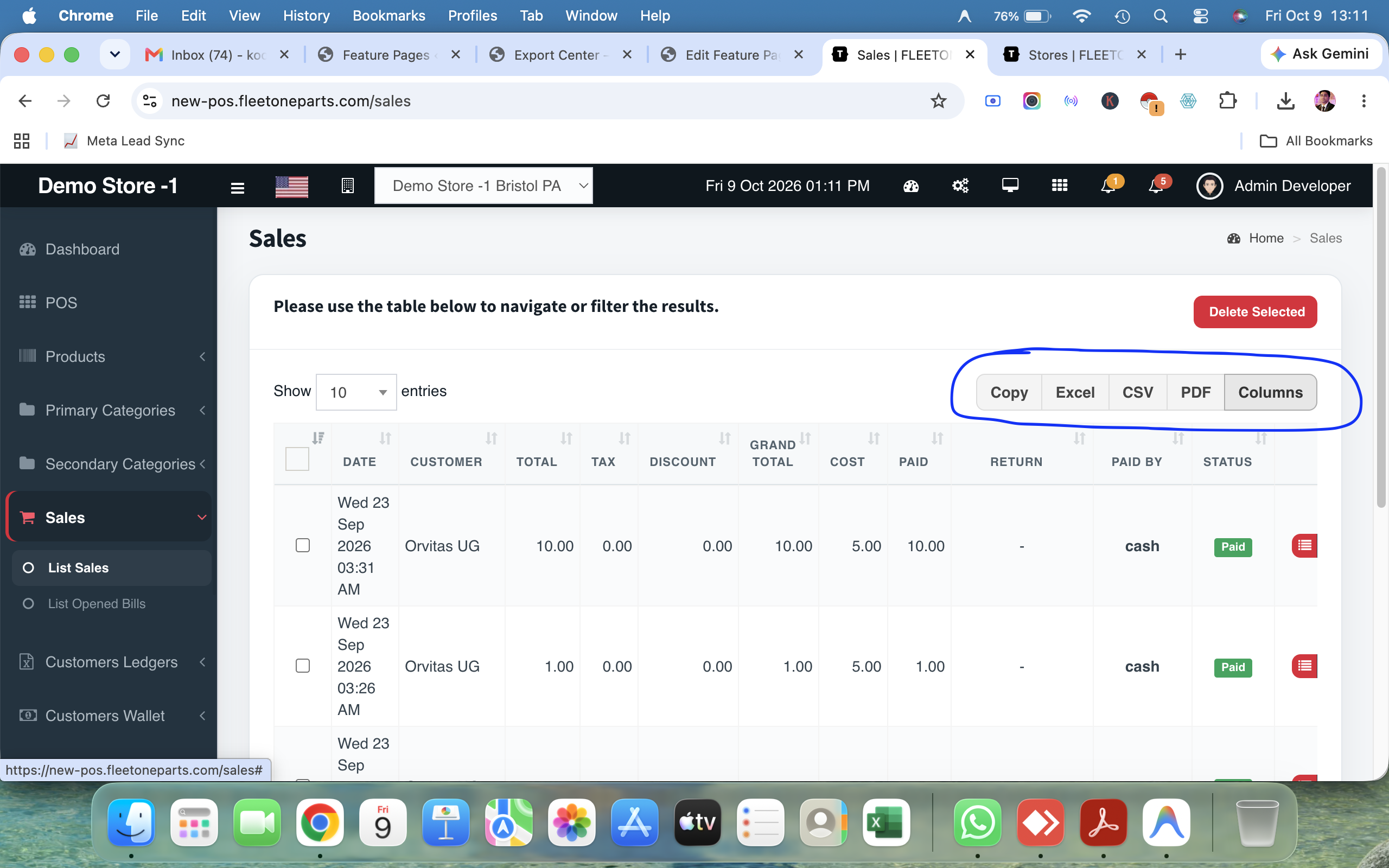Click the US flag language icon
Screen dimensions: 1389x868
pyautogui.click(x=291, y=187)
